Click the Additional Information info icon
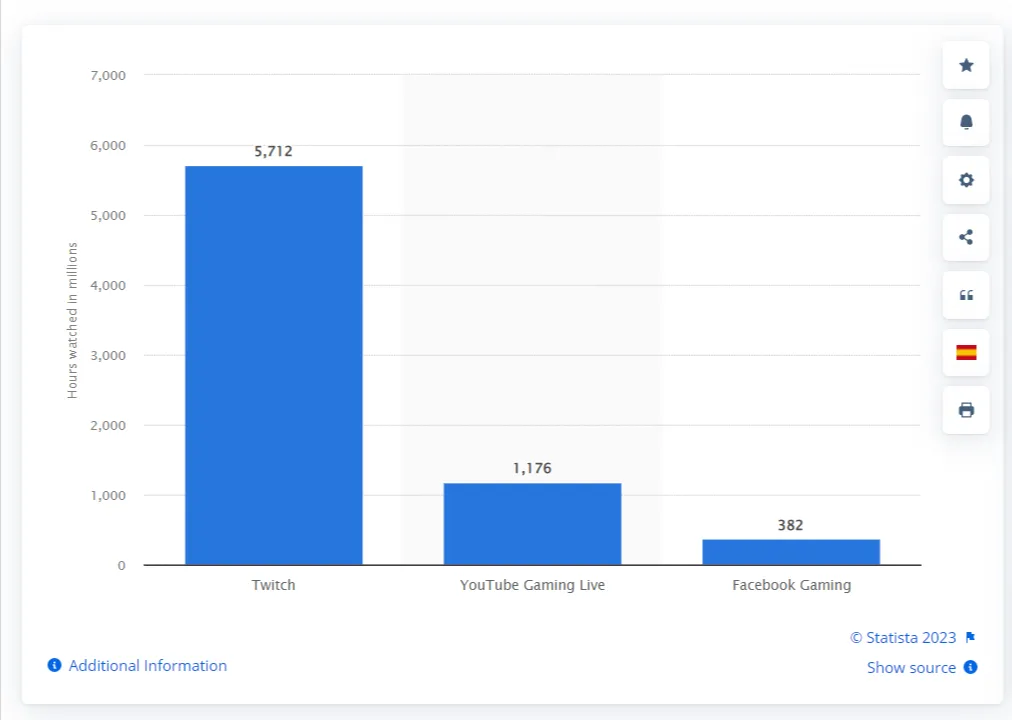1012x720 pixels. (55, 666)
